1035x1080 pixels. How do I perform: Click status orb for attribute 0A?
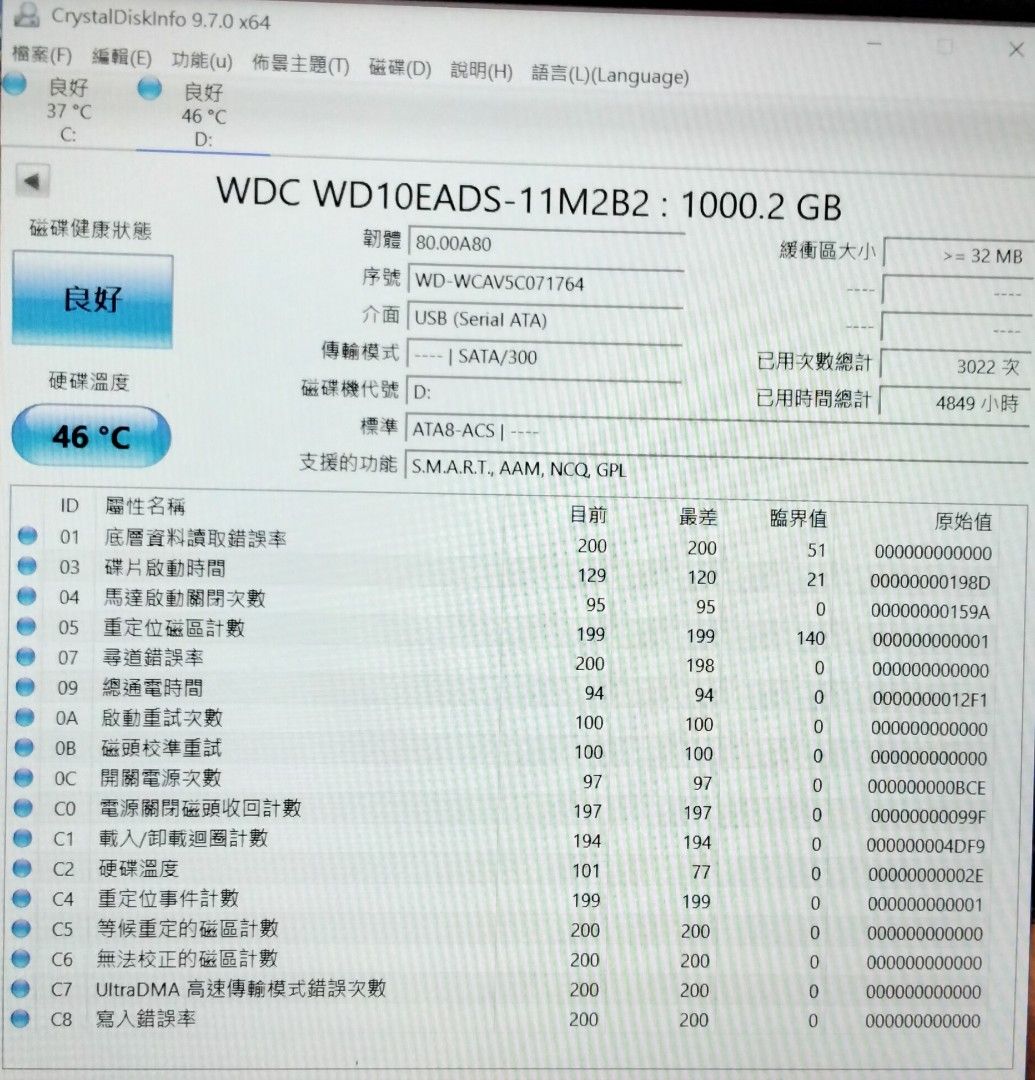click(x=25, y=717)
